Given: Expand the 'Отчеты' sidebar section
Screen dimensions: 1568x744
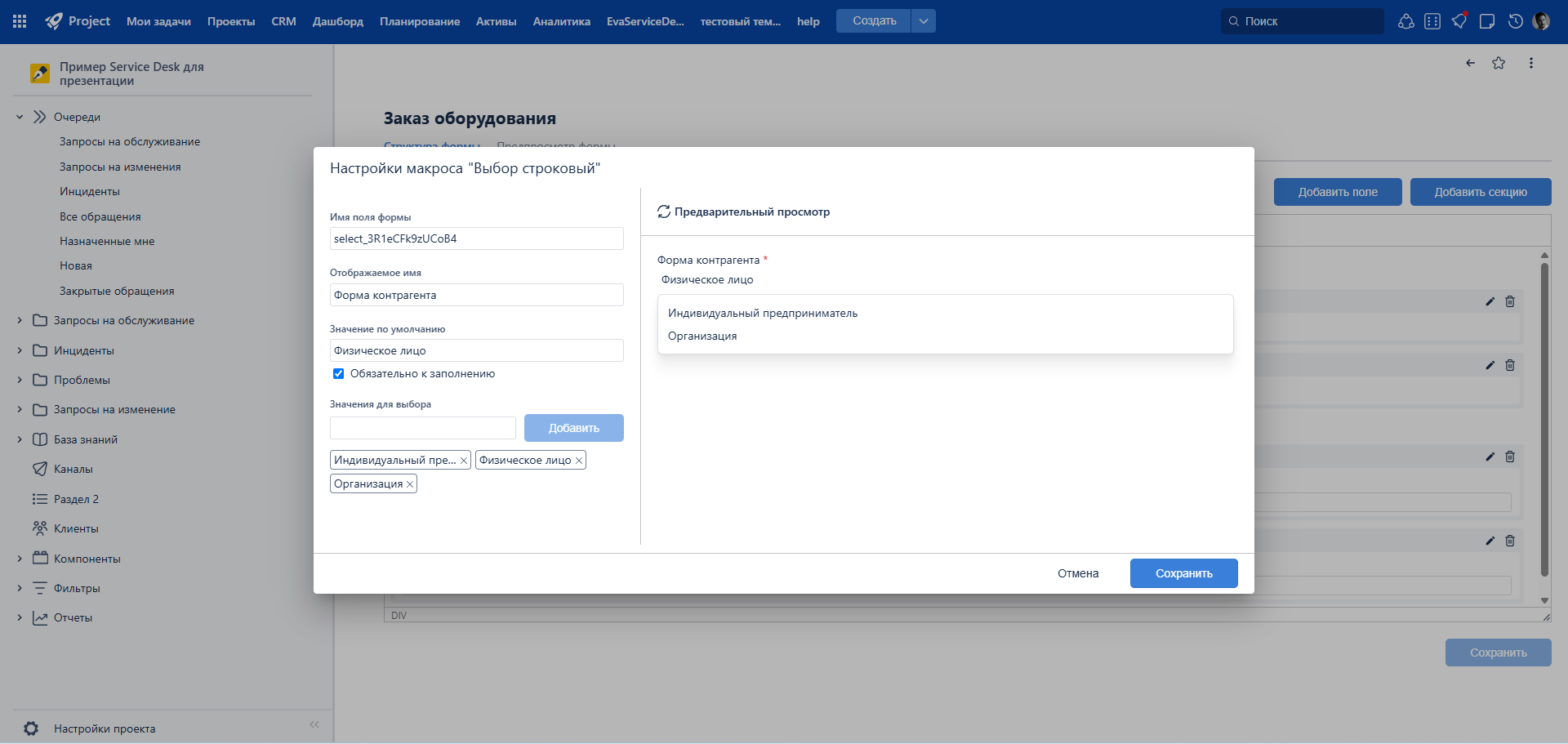Looking at the screenshot, I should click(x=20, y=618).
